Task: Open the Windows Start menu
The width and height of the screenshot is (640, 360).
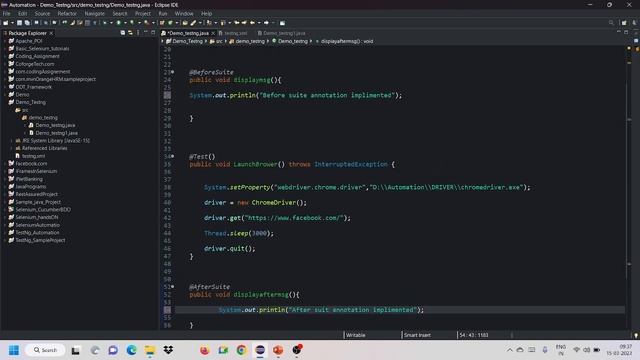Action: [14, 350]
